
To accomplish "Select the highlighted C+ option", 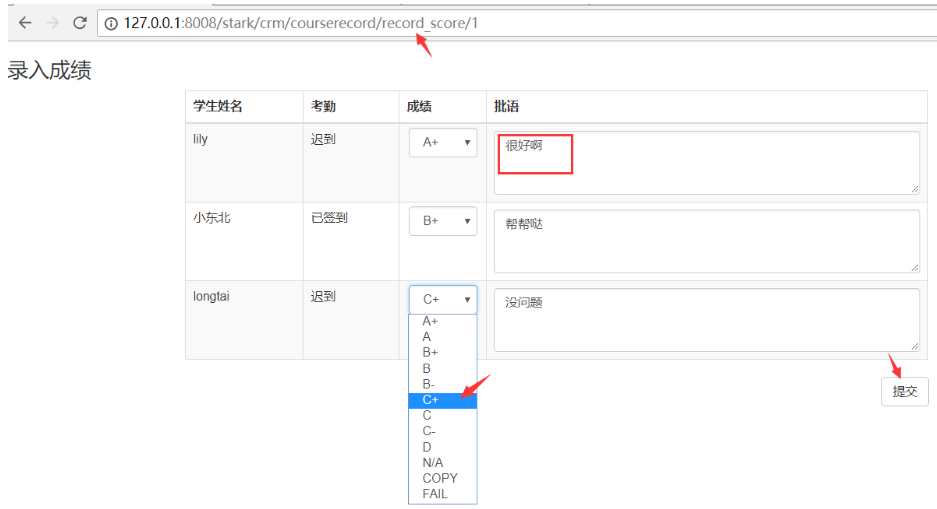I will (443, 400).
